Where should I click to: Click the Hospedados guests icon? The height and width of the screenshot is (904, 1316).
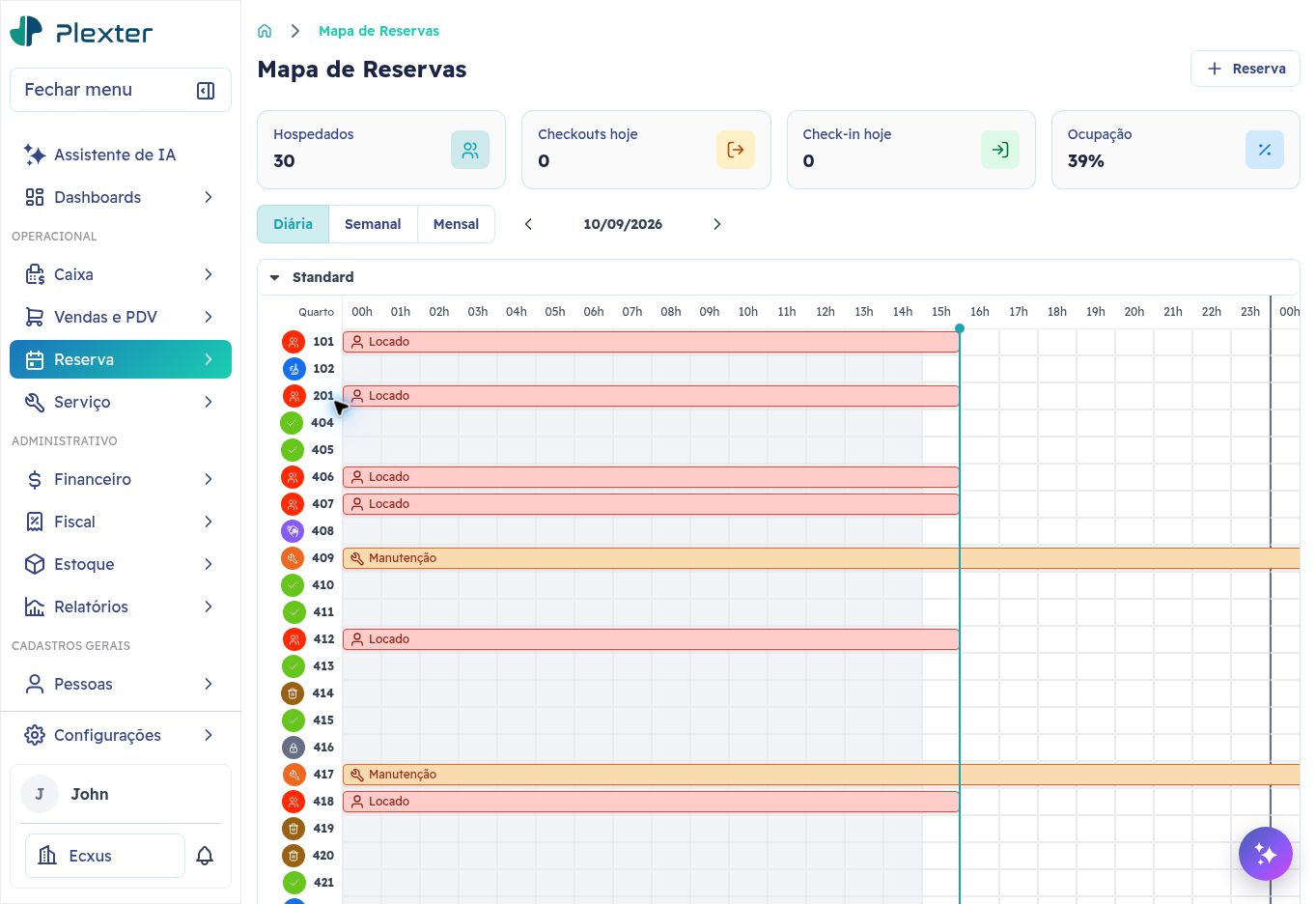coord(470,150)
